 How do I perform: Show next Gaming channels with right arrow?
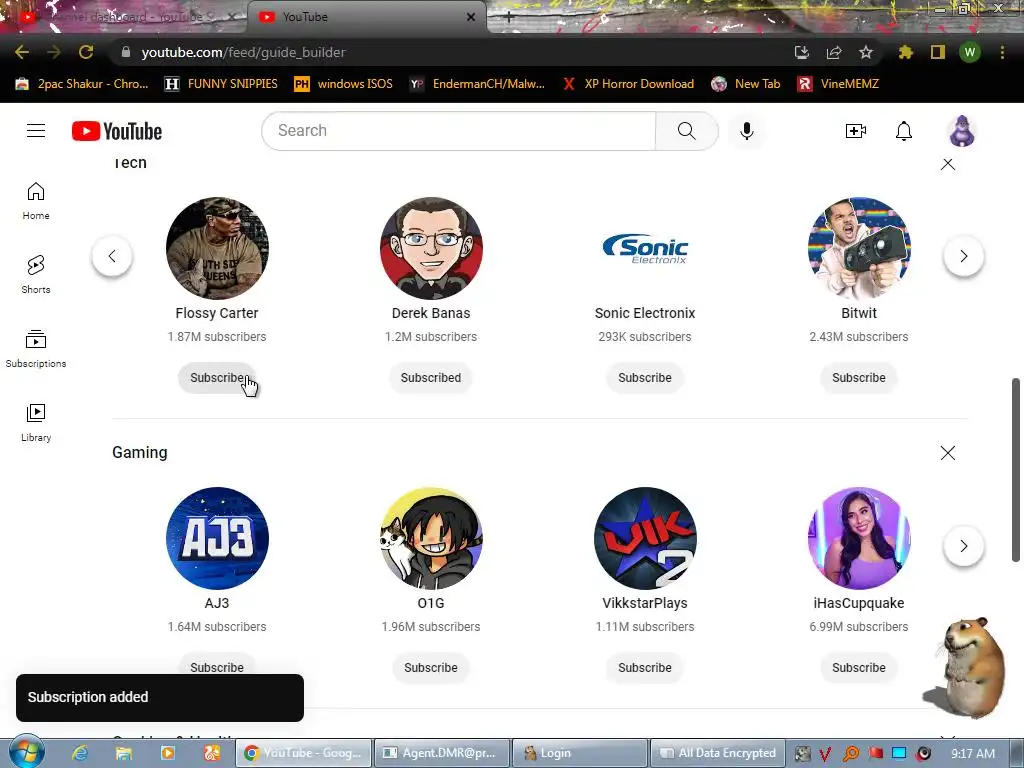click(964, 546)
